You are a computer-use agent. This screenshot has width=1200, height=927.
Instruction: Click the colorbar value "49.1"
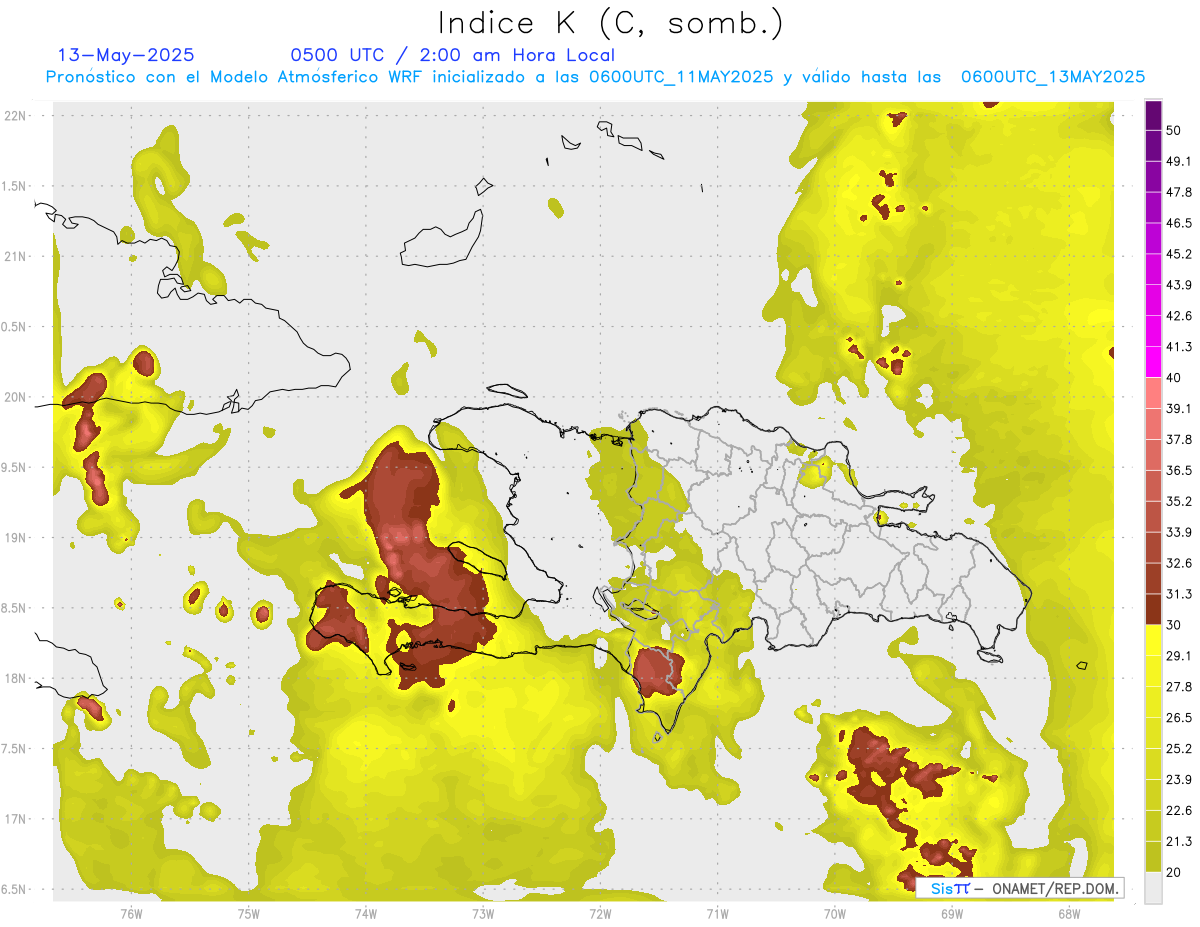[x=1180, y=161]
